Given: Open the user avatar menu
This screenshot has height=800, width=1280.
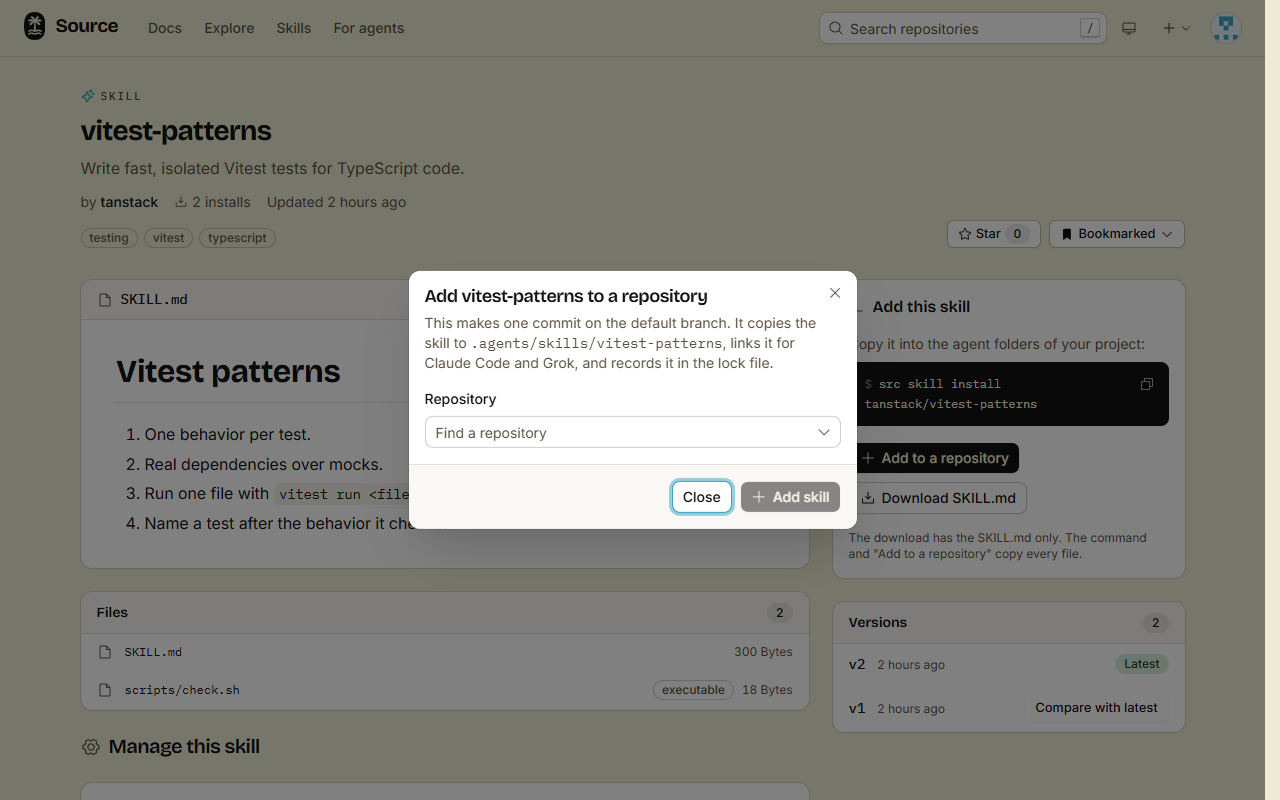Looking at the screenshot, I should (1226, 28).
